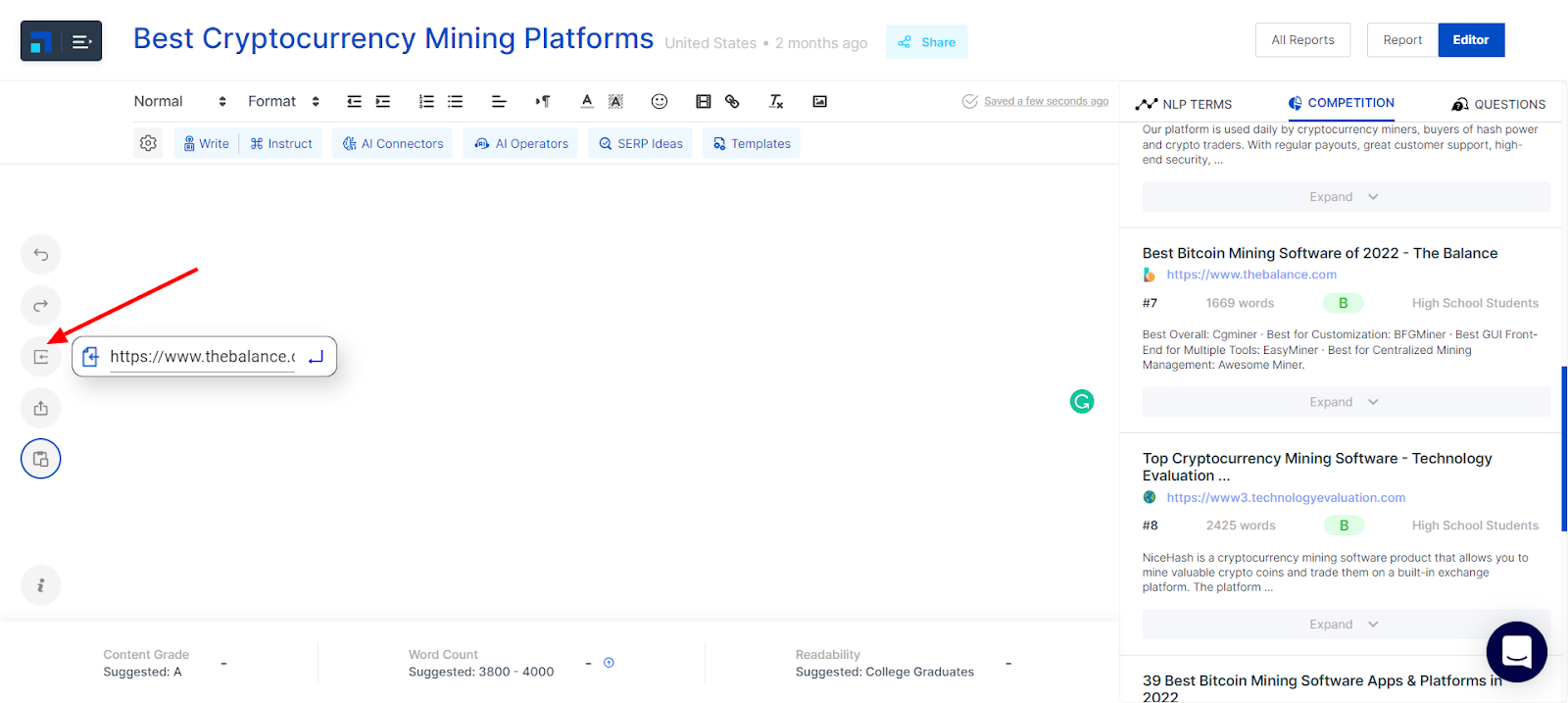Click the Best Bitcoin Mining Software title
Viewport: 1568px width, 703px height.
tap(1320, 253)
